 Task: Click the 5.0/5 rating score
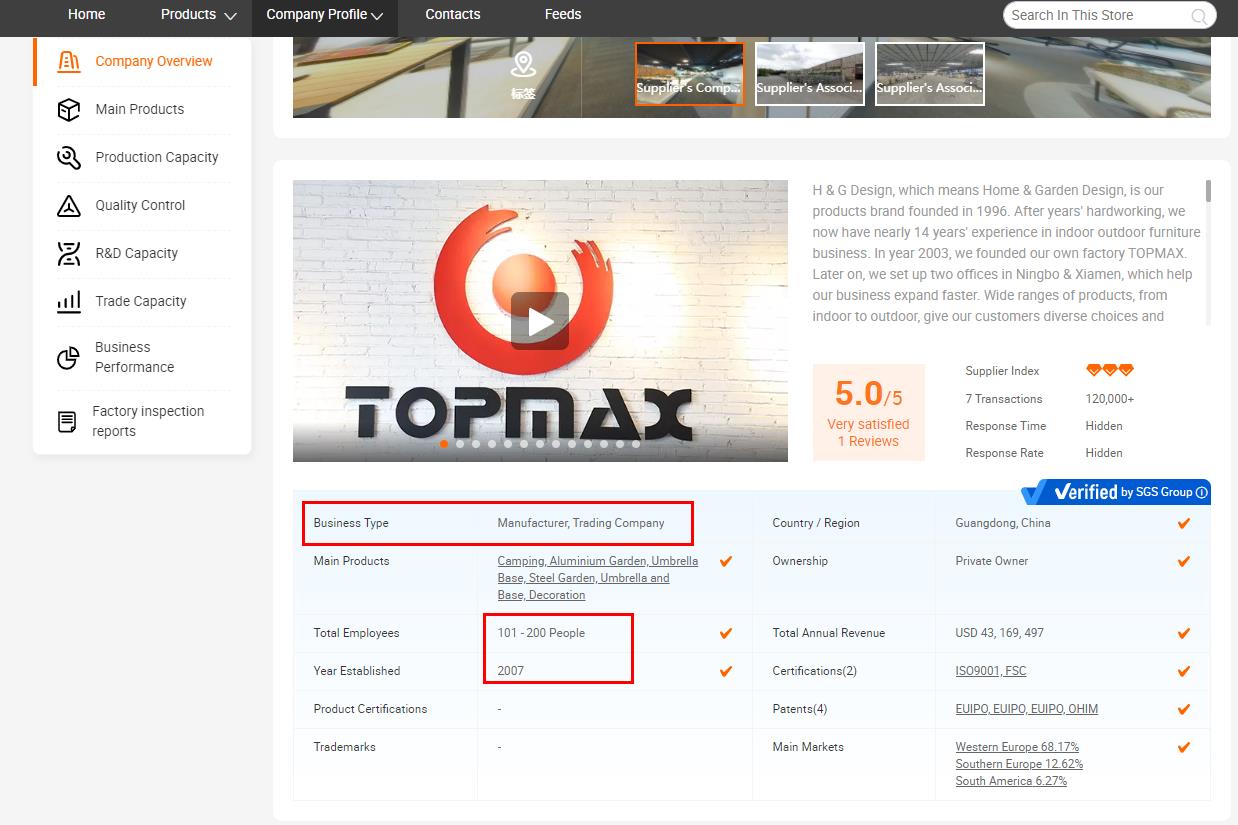[869, 394]
